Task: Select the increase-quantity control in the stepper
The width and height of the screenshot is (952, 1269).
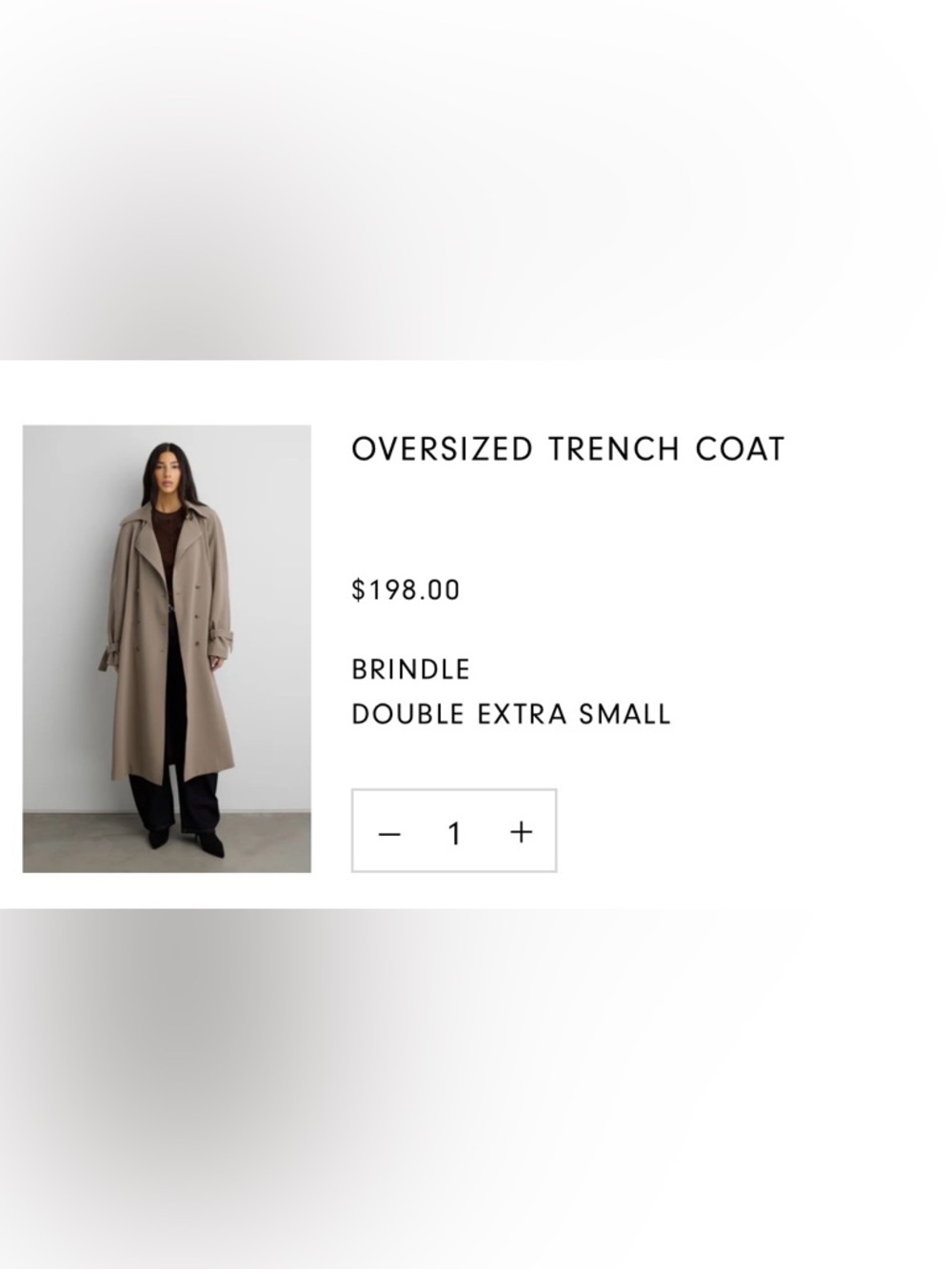Action: tap(520, 831)
